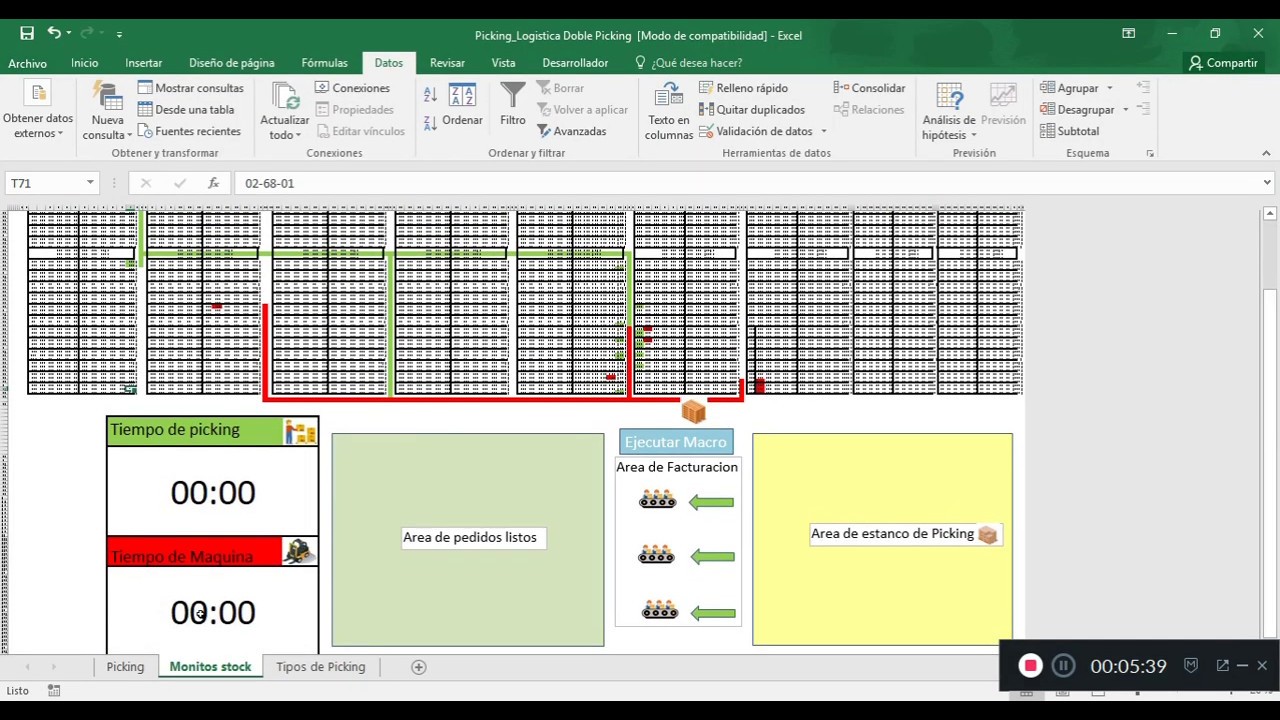Click the Redo arrow icon
The height and width of the screenshot is (720, 1280).
[86, 34]
